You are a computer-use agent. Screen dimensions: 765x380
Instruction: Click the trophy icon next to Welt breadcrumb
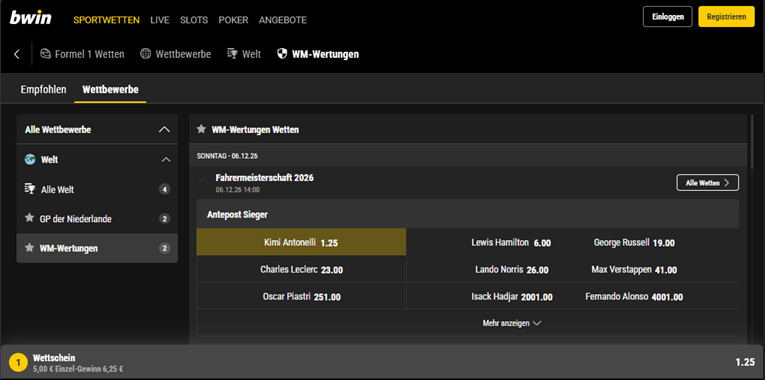coord(232,54)
